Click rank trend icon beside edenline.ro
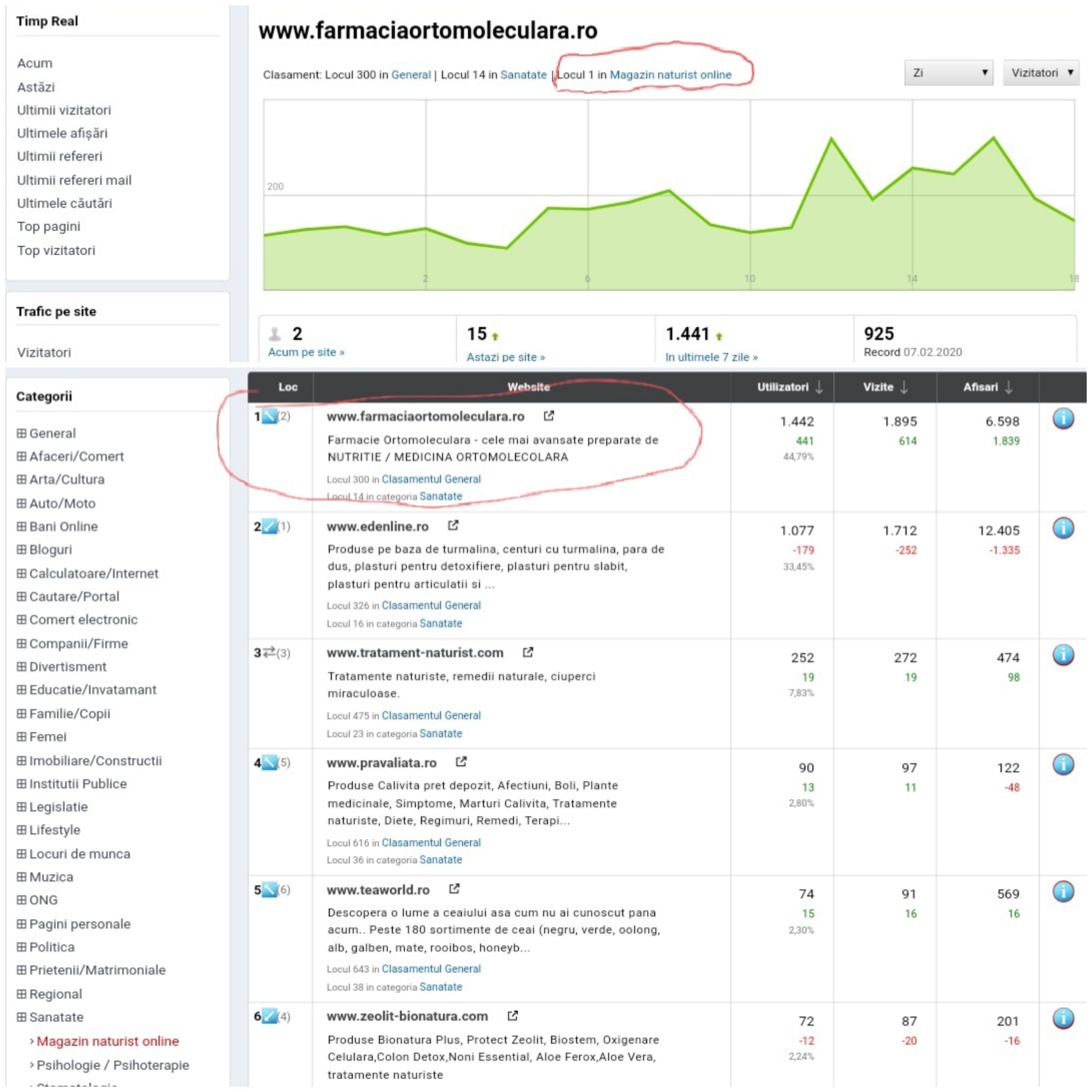The width and height of the screenshot is (1092, 1092). [x=270, y=527]
